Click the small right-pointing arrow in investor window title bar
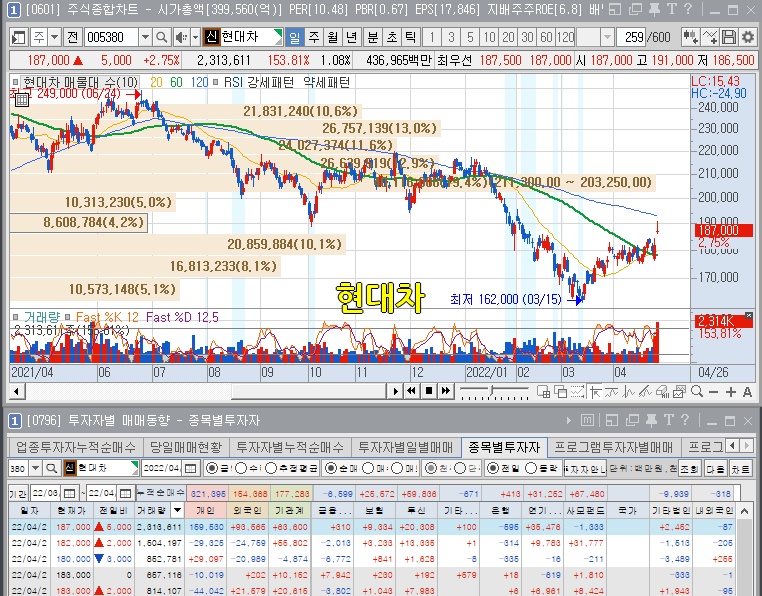 (569, 421)
